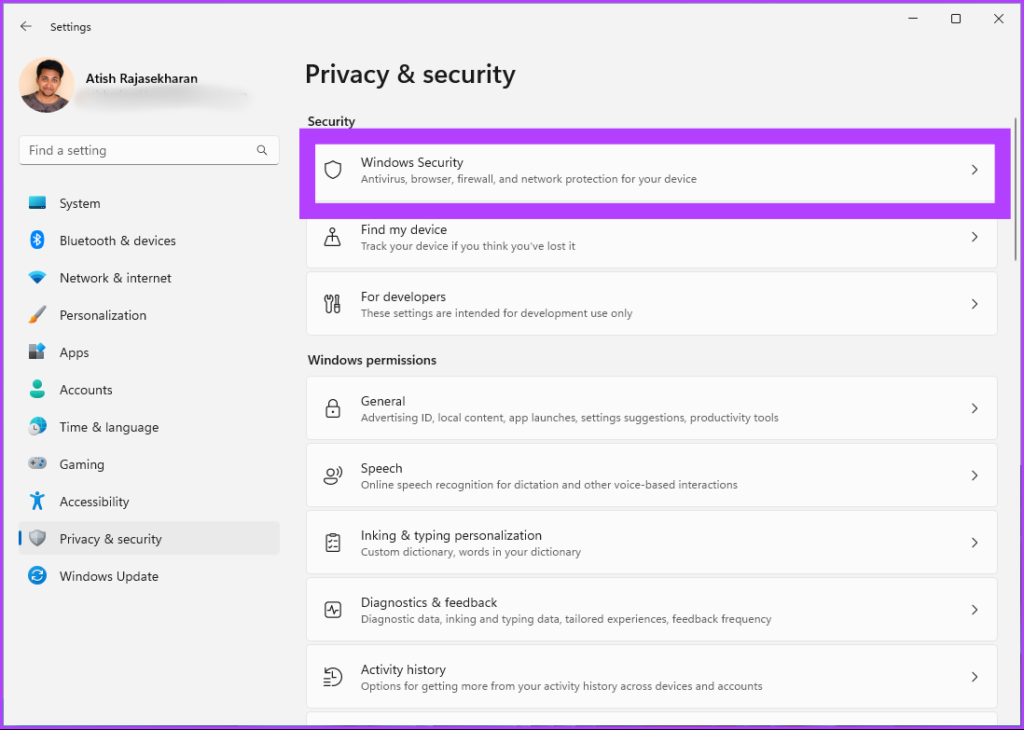1024x730 pixels.
Task: Go back using the arrow button
Action: tap(26, 26)
